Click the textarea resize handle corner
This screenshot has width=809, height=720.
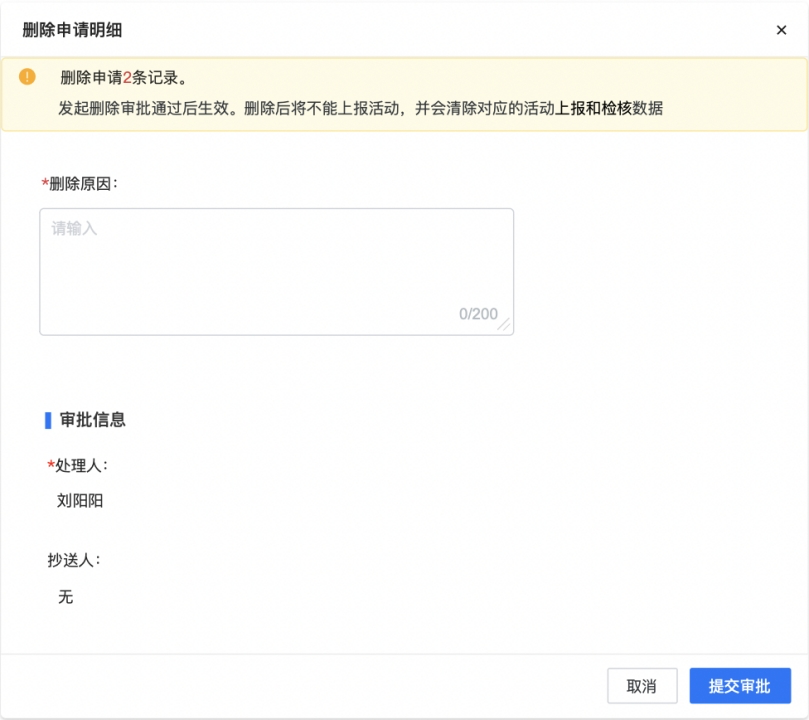click(x=505, y=325)
